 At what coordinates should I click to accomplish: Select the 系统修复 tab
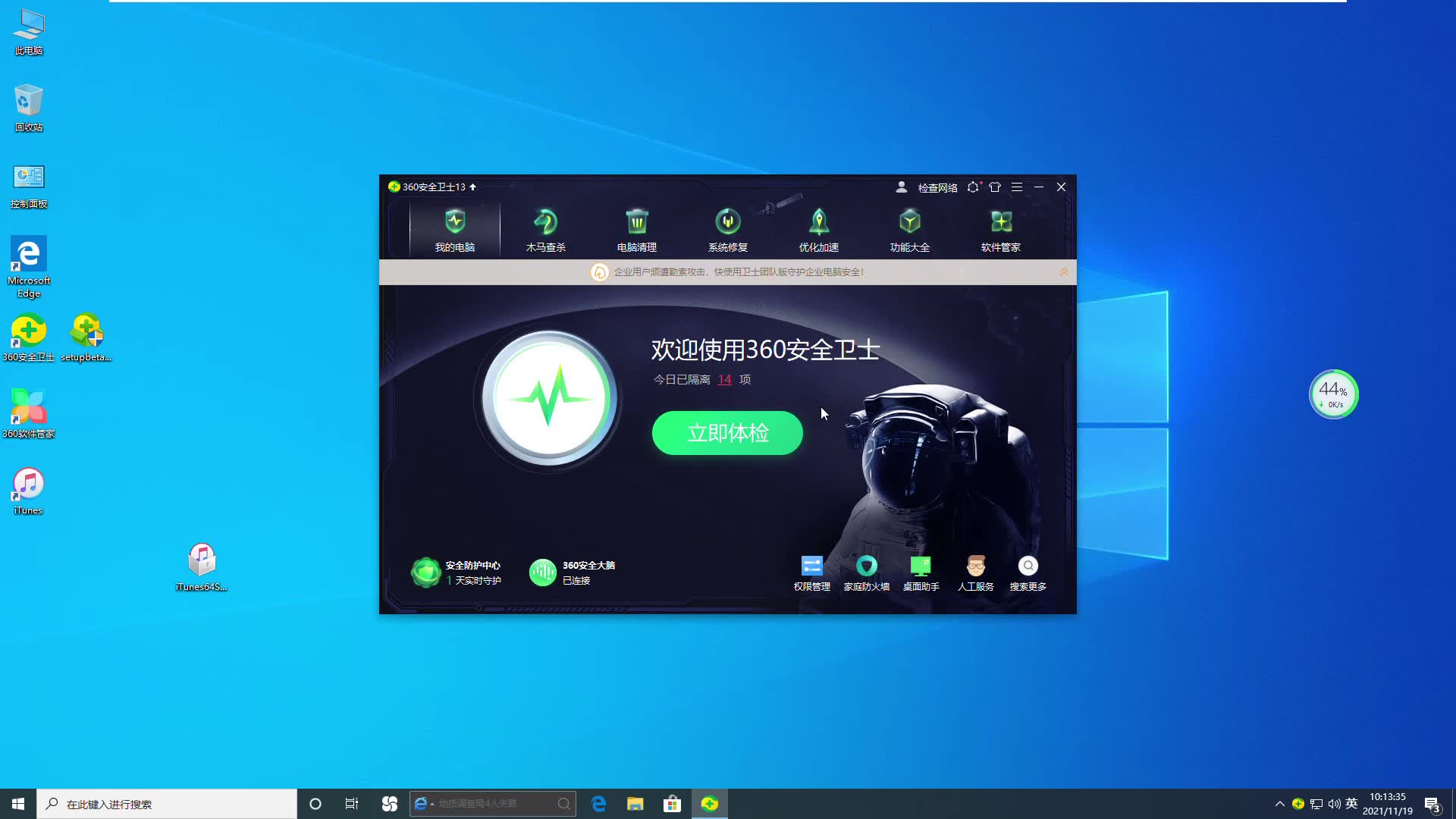click(x=728, y=231)
